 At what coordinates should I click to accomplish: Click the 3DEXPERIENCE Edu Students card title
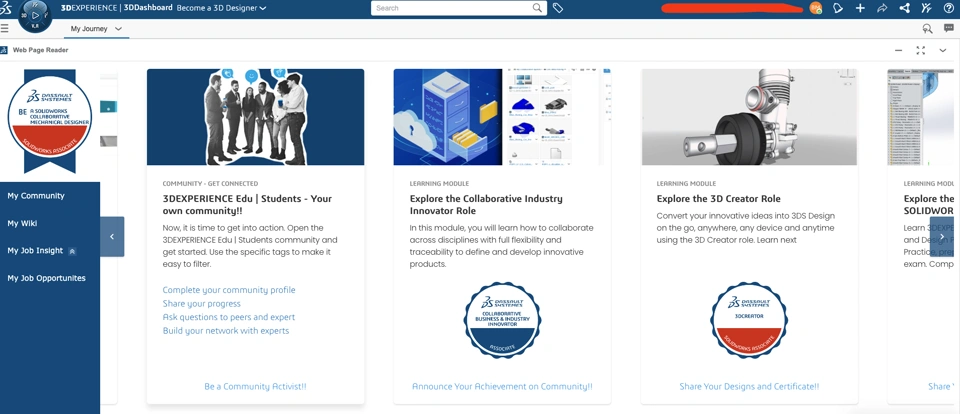(247, 205)
